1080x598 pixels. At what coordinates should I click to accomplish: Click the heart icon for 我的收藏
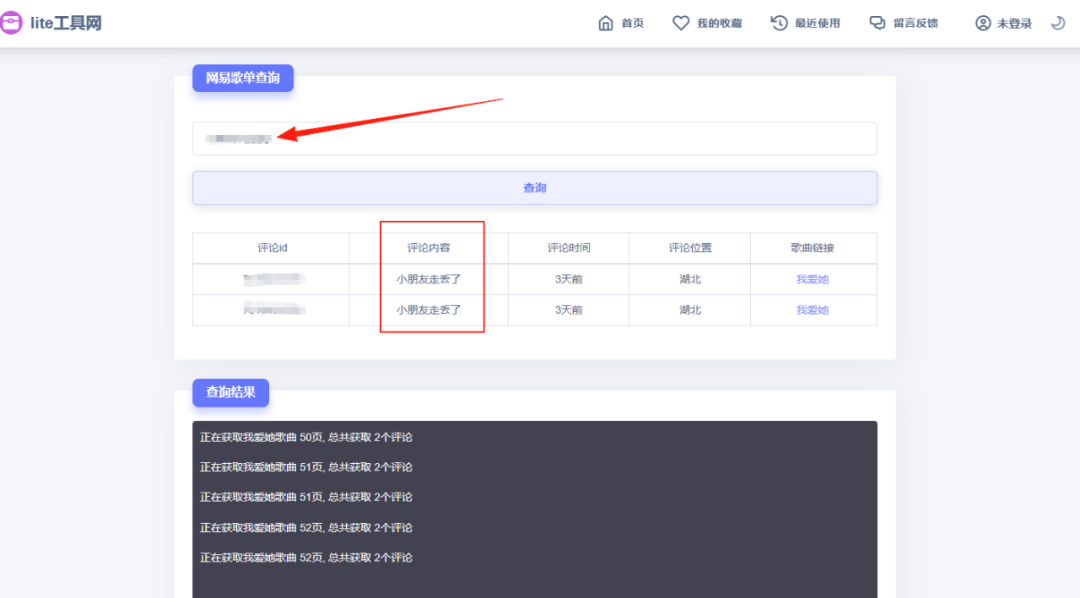tap(681, 23)
